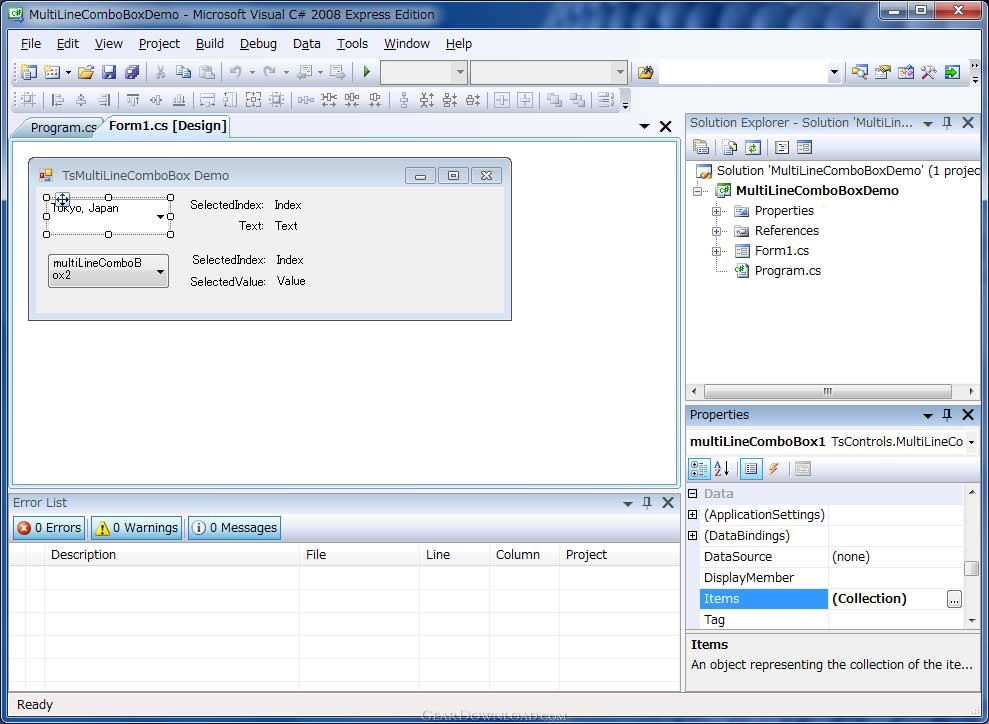Image resolution: width=989 pixels, height=724 pixels.
Task: Click the Cut scissors icon
Action: click(x=160, y=73)
